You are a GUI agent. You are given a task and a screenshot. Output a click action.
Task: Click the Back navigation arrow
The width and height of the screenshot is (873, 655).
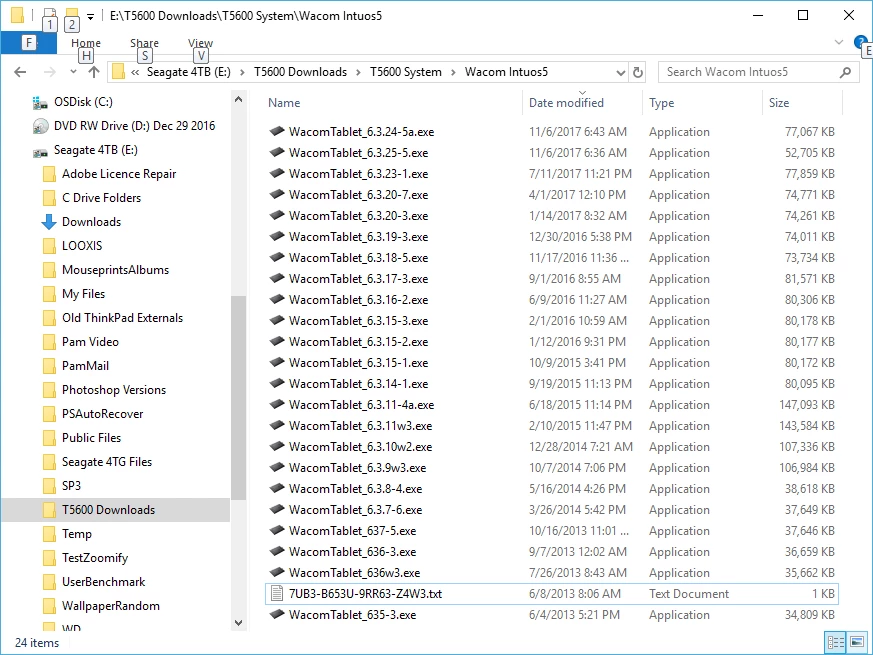pos(20,72)
